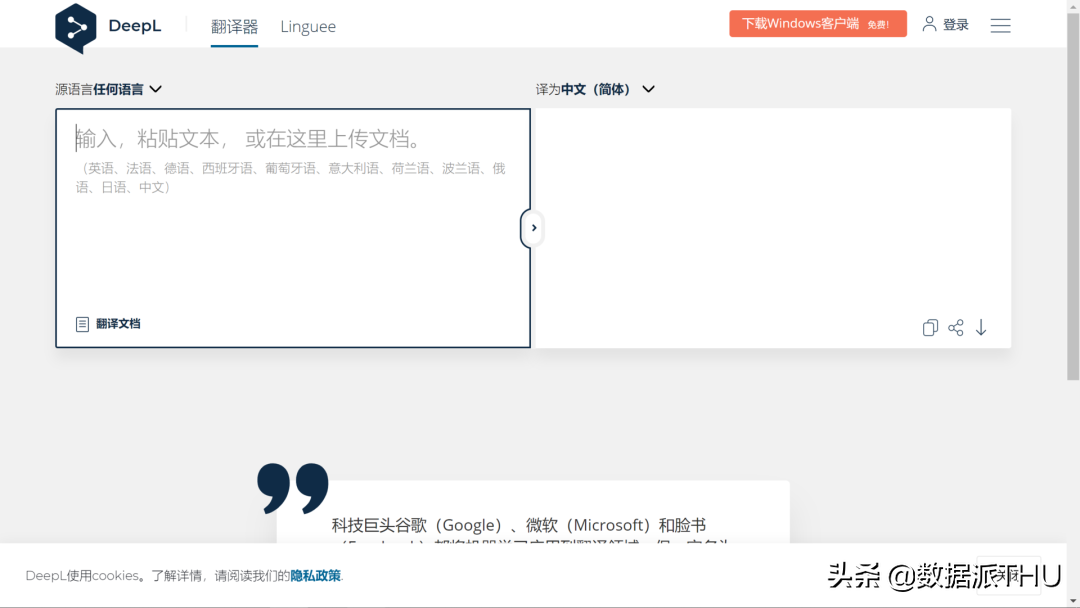This screenshot has width=1080, height=608.
Task: Click the 翻译文档 translate document button
Action: [x=107, y=324]
